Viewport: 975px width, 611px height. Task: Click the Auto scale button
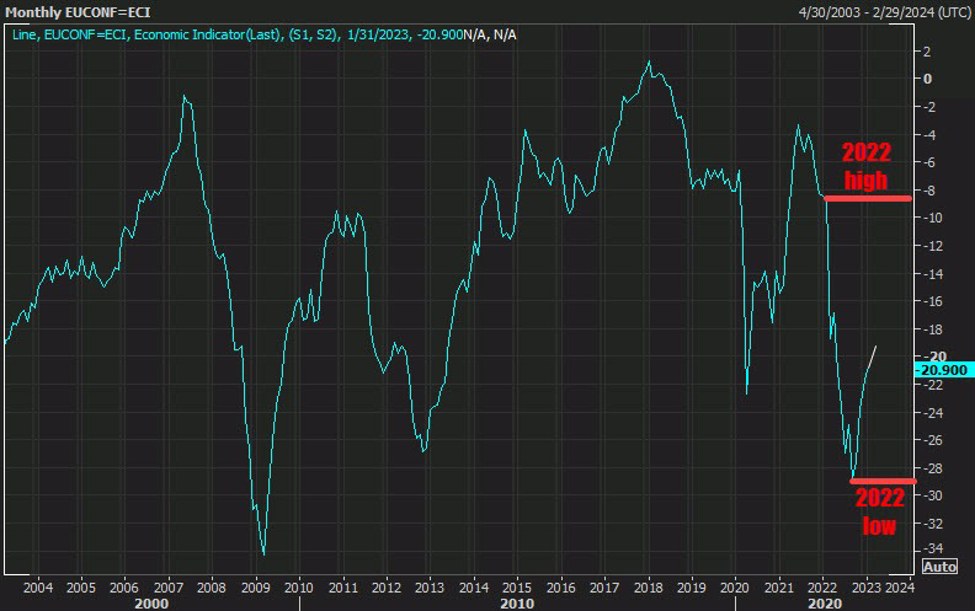(941, 564)
